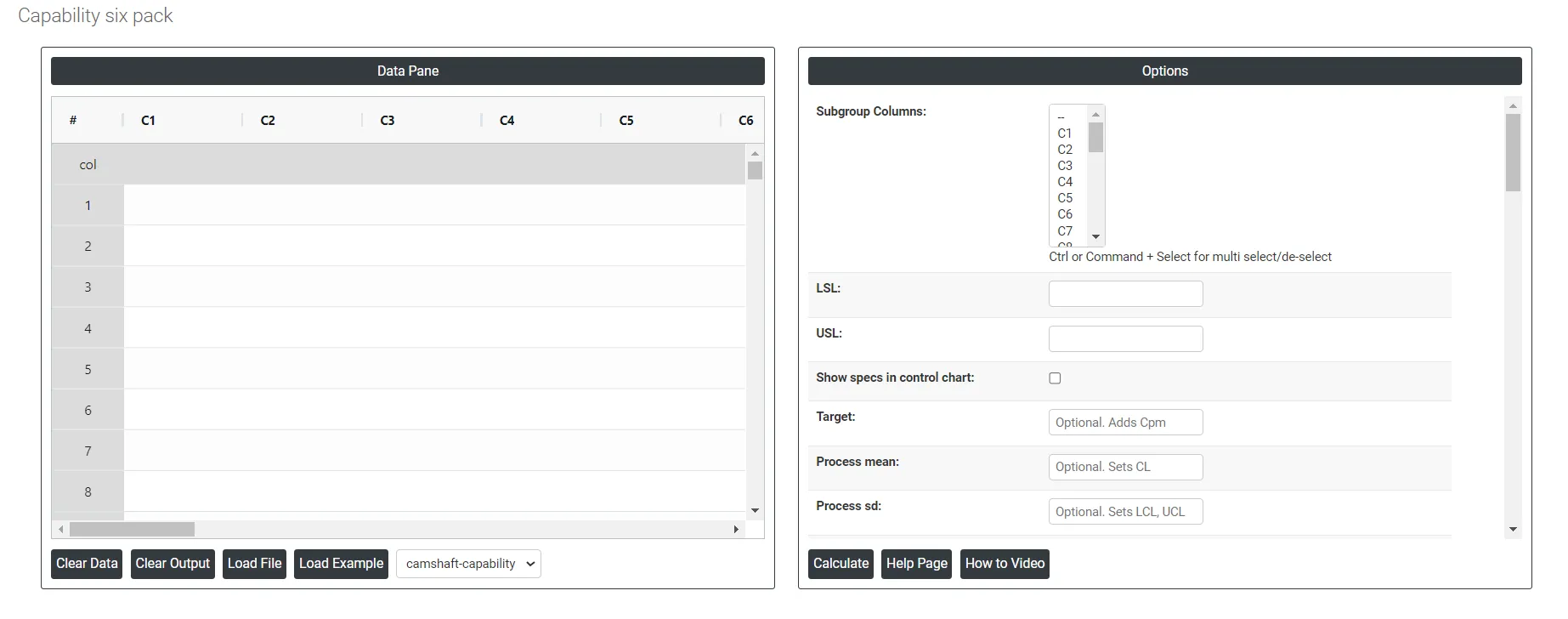The image size is (1568, 619).
Task: Click the Data Pane header bar
Action: click(x=408, y=71)
